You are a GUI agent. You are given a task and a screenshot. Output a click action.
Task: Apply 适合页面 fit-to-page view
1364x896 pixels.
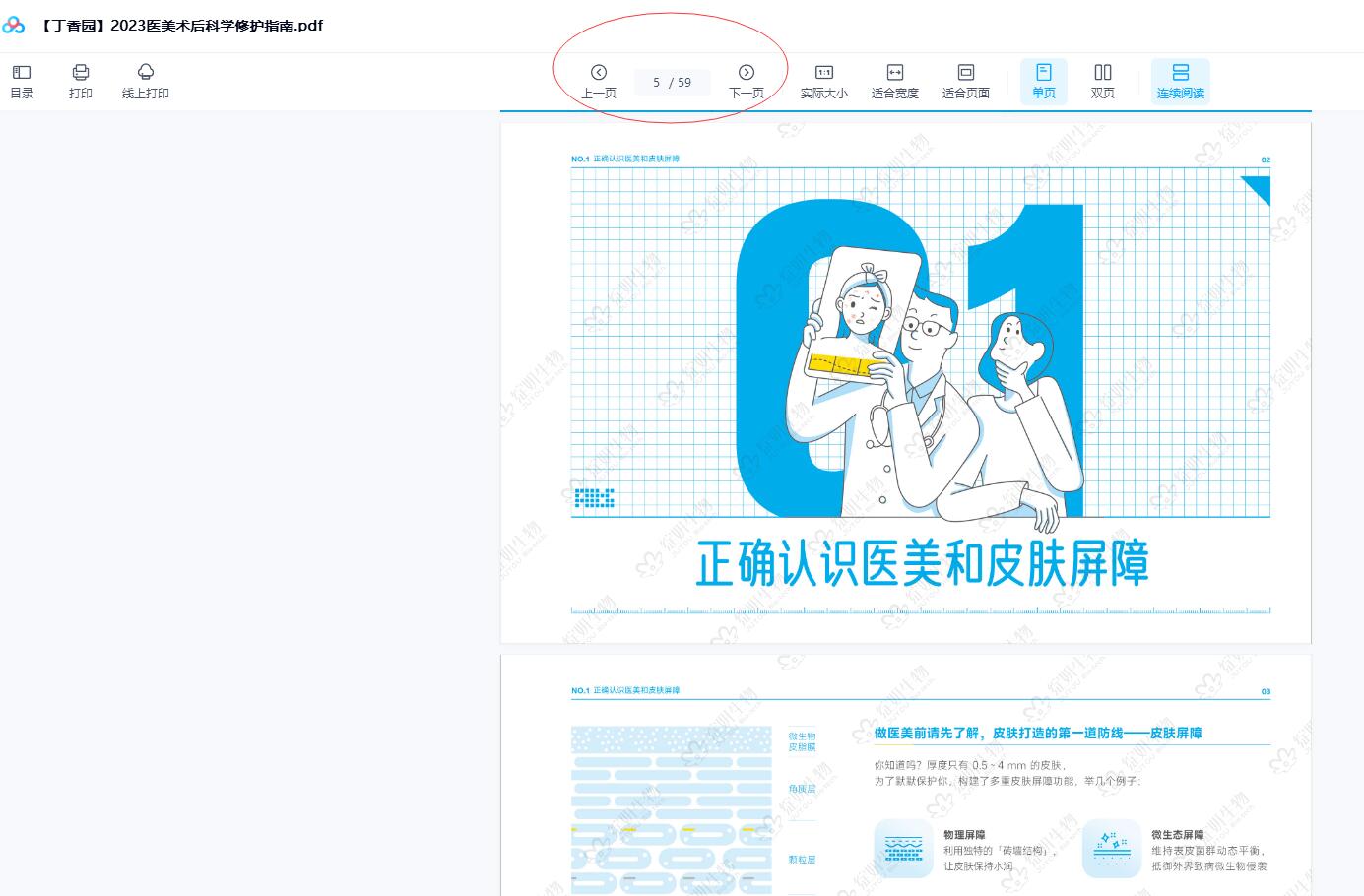tap(965, 81)
